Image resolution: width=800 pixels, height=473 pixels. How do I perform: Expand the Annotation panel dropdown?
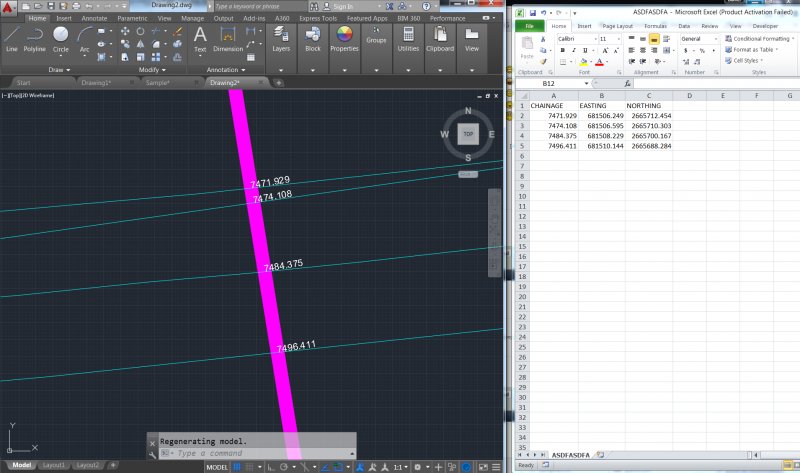pyautogui.click(x=226, y=69)
